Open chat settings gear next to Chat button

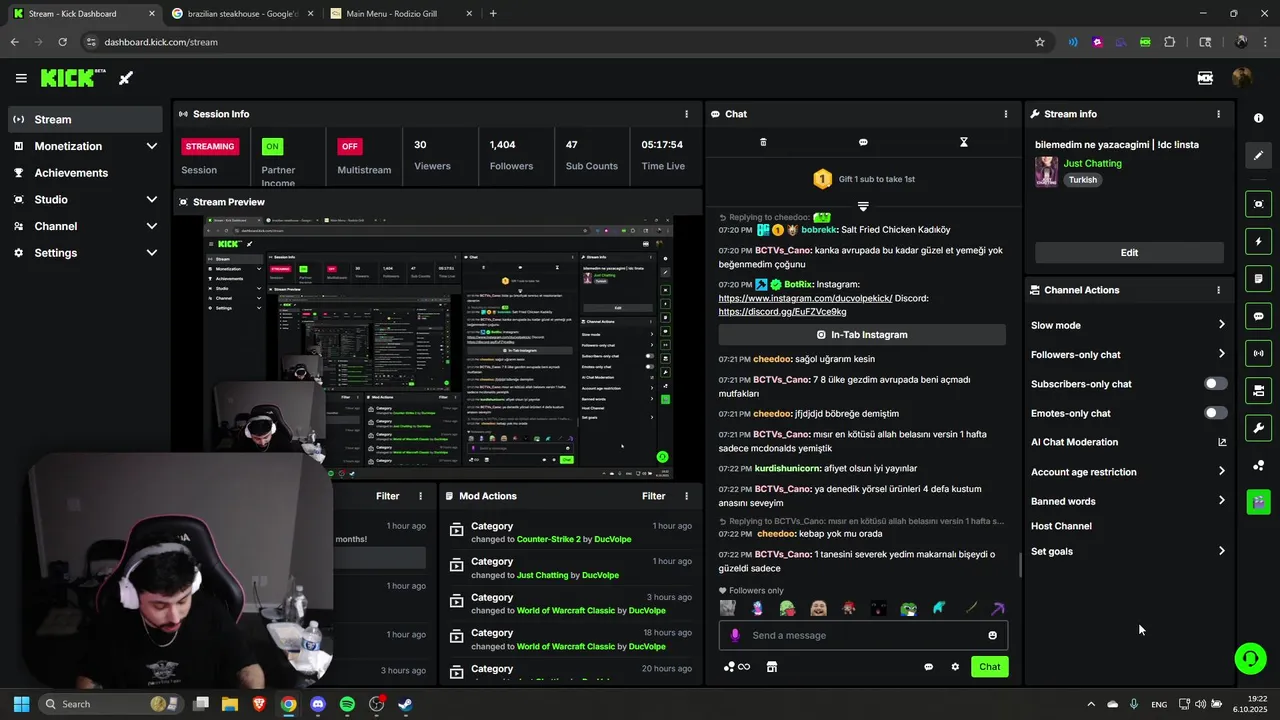point(955,667)
